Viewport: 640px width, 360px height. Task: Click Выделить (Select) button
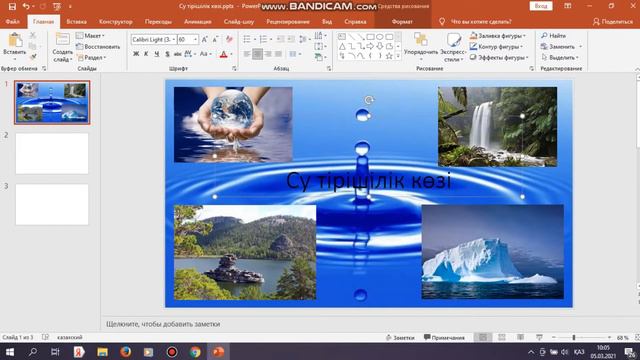coord(560,58)
